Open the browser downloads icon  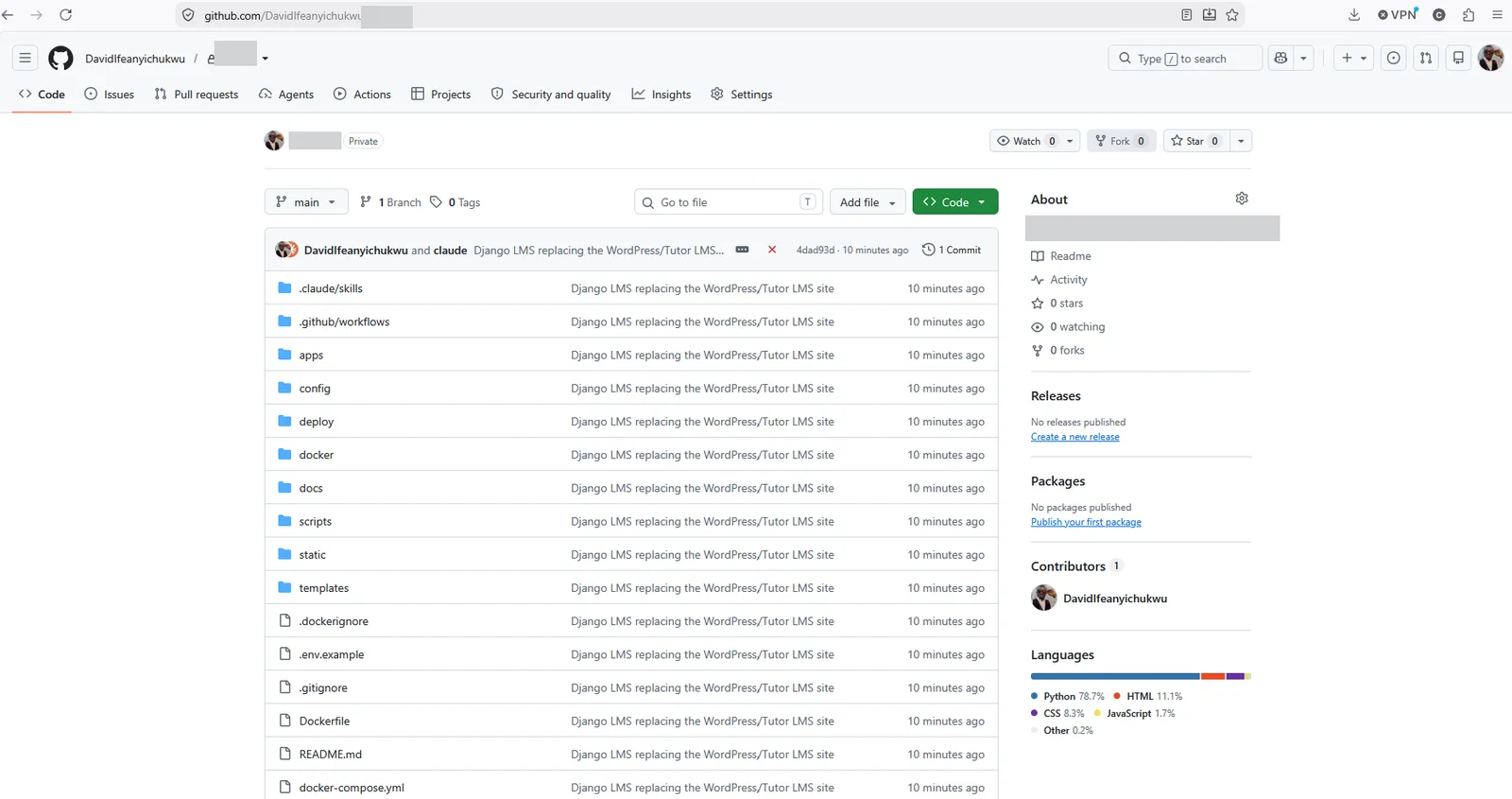1354,15
